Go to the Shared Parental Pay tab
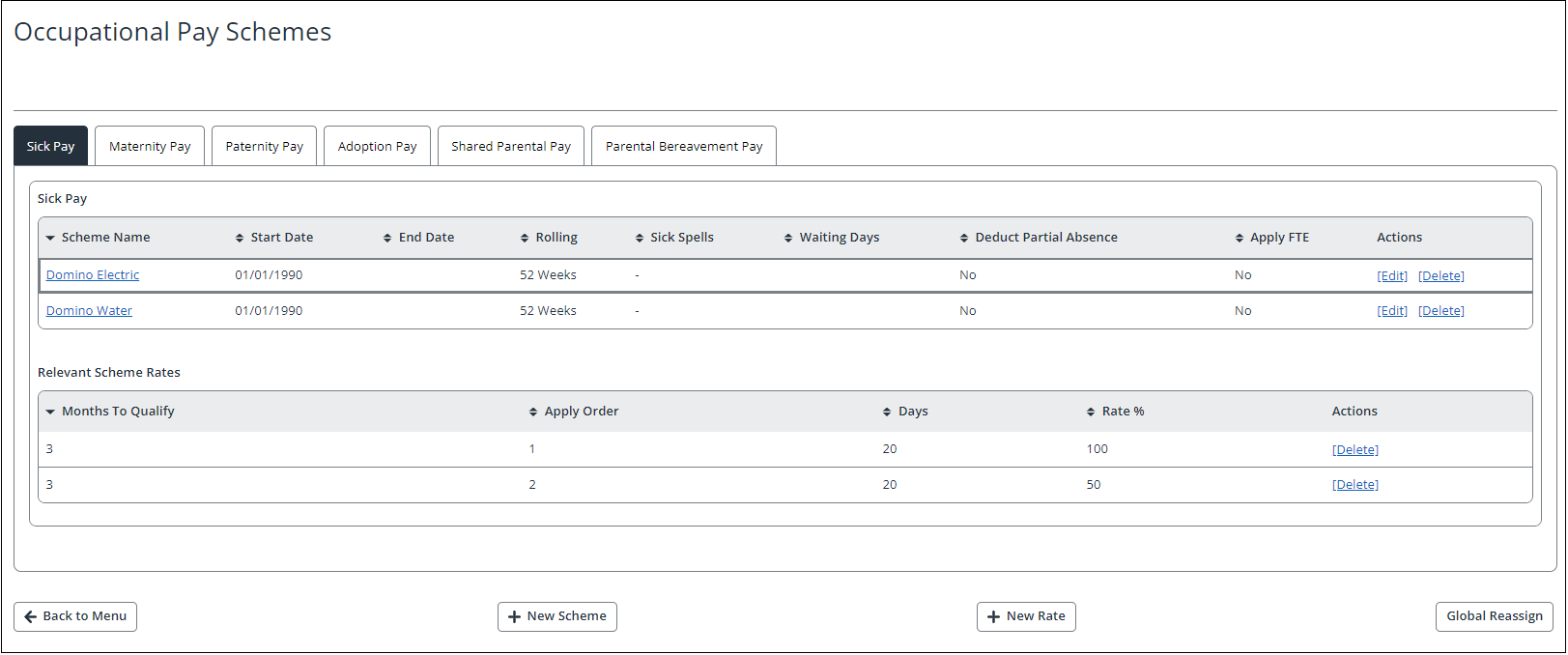Viewport: 1568px width, 655px height. (511, 146)
